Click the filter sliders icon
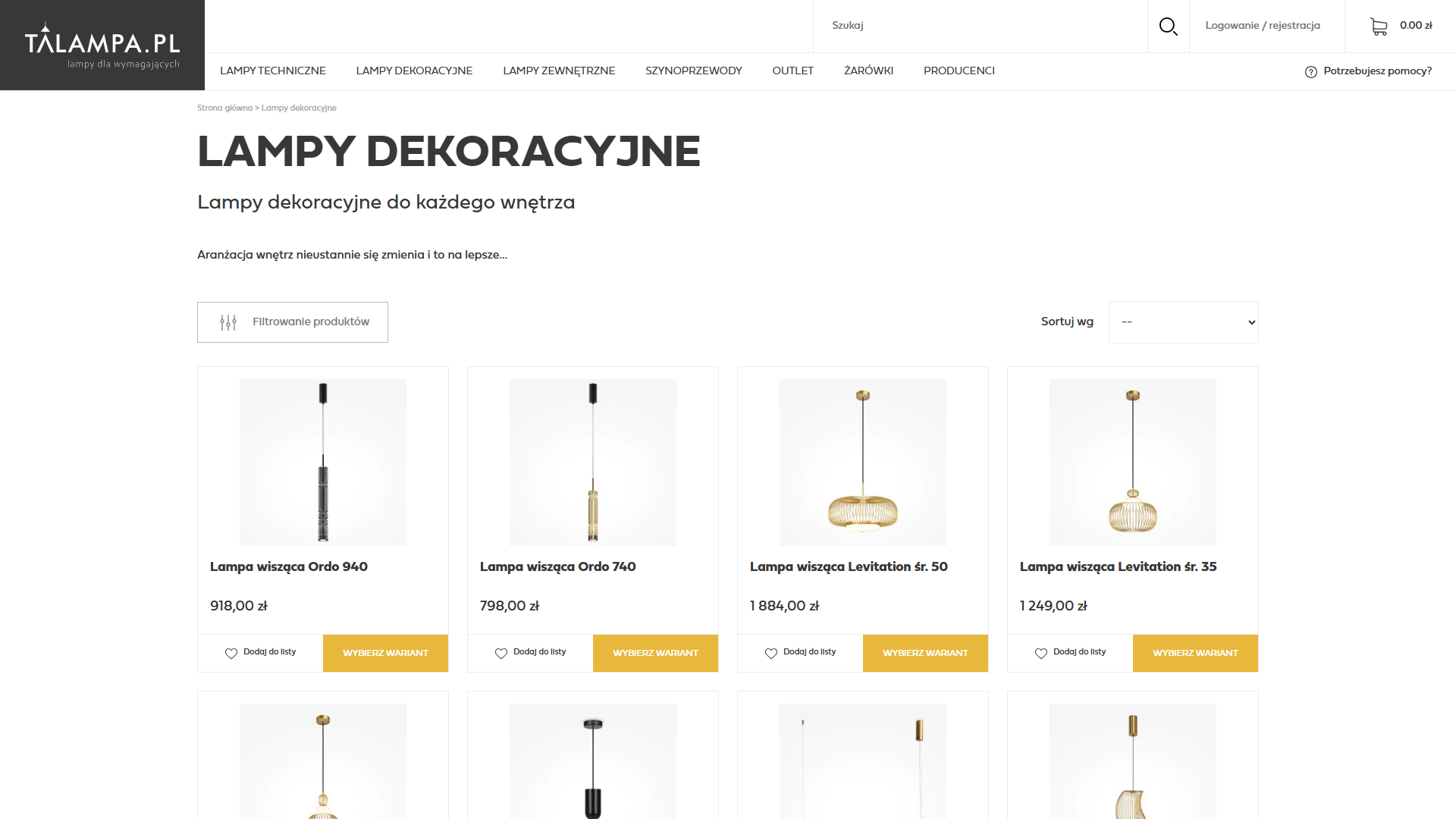1456x819 pixels. 228,322
